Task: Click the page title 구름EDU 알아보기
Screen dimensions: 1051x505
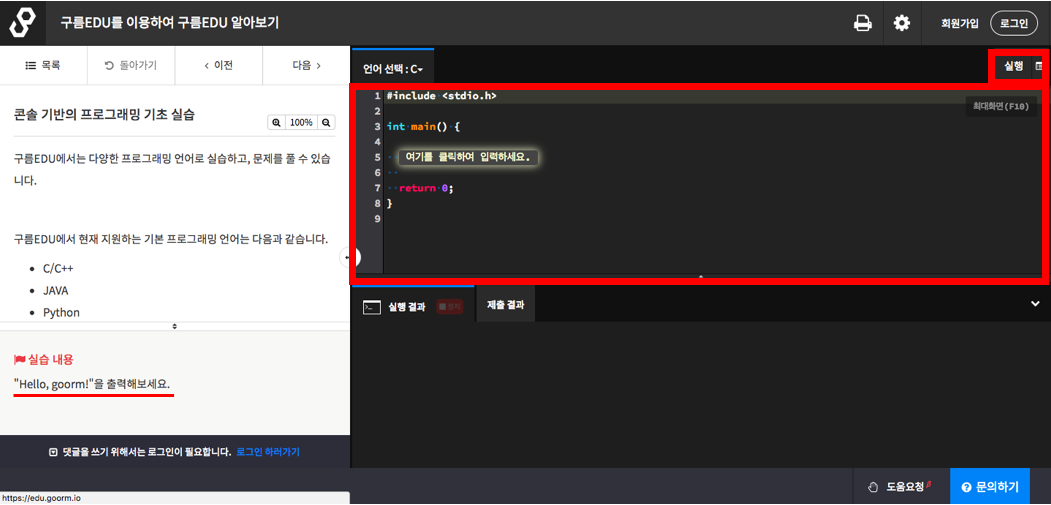Action: 169,23
